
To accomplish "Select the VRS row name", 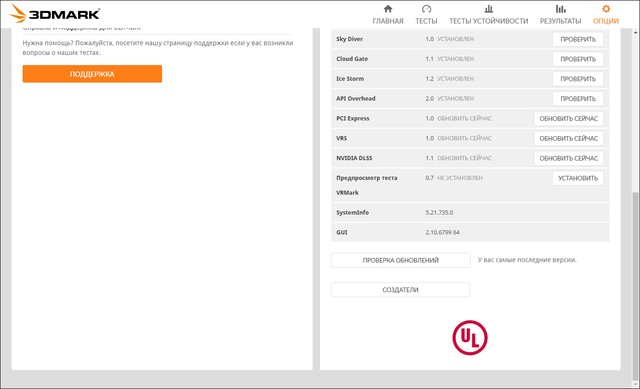I will (341, 138).
